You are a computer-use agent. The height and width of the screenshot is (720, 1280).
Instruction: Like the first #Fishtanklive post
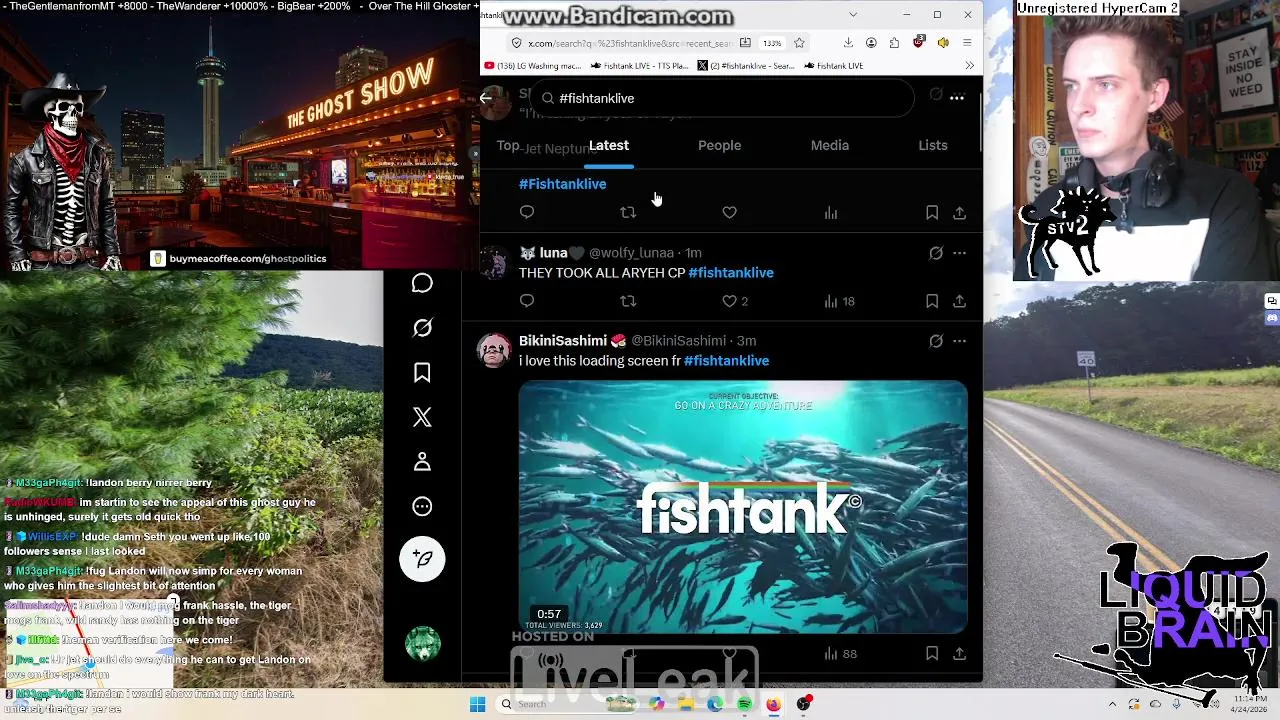729,212
